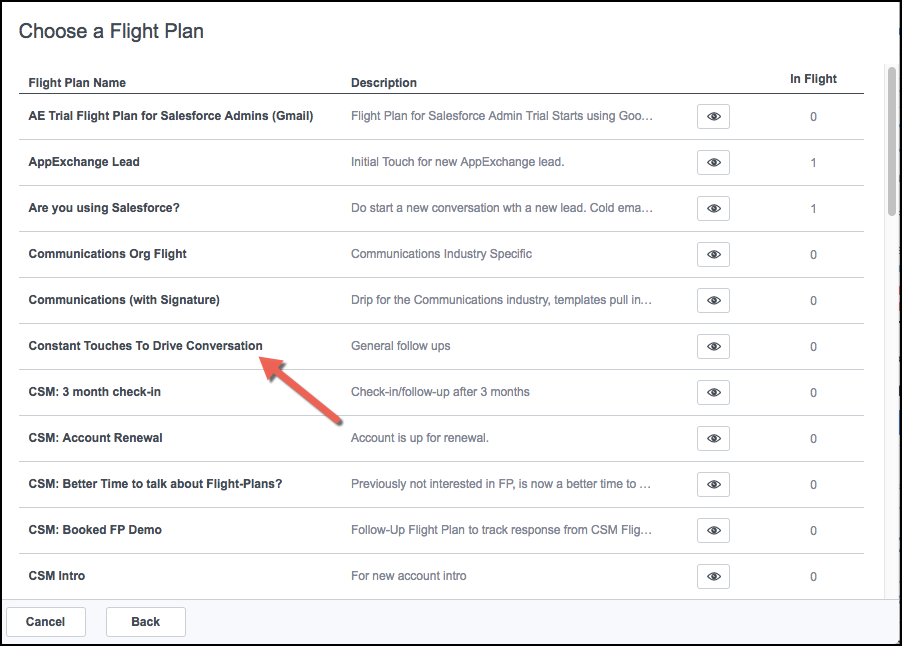Open preview for Communications Org Flight
The image size is (902, 646).
tap(713, 254)
